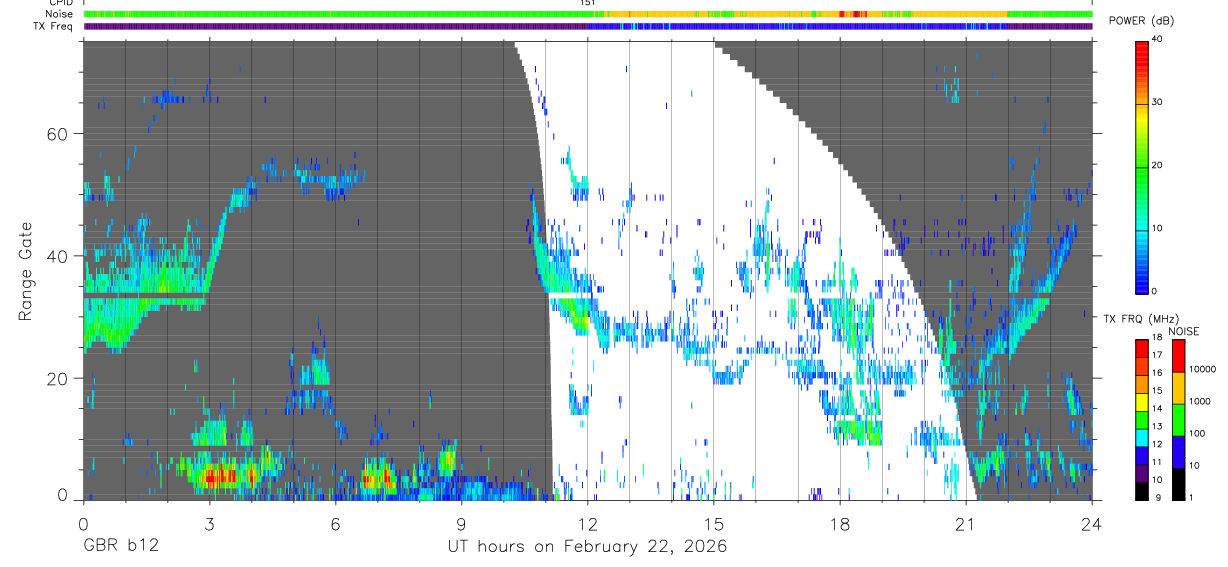The height and width of the screenshot is (567, 1228).
Task: Click the power colorbar label '30'
Action: tap(1159, 103)
